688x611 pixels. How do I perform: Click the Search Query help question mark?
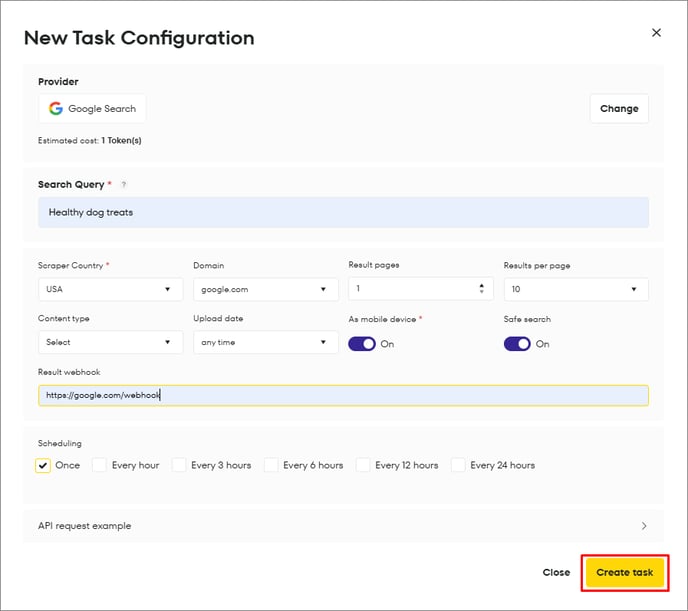coord(124,185)
